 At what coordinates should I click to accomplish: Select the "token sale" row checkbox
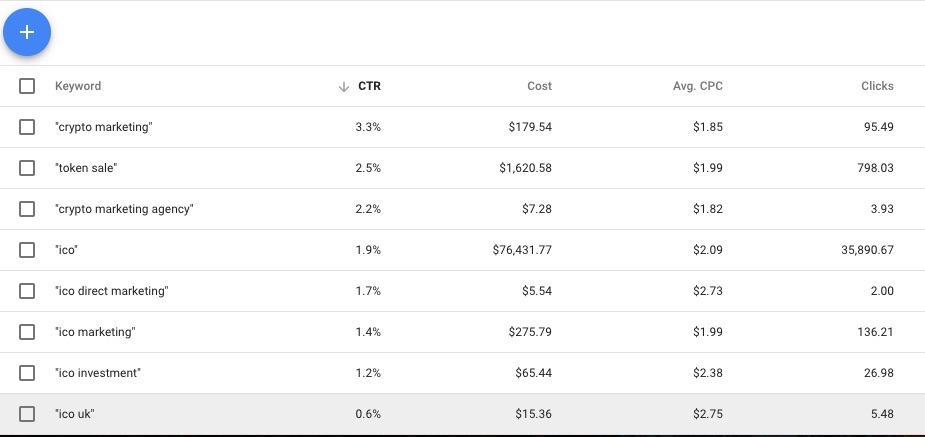[27, 168]
